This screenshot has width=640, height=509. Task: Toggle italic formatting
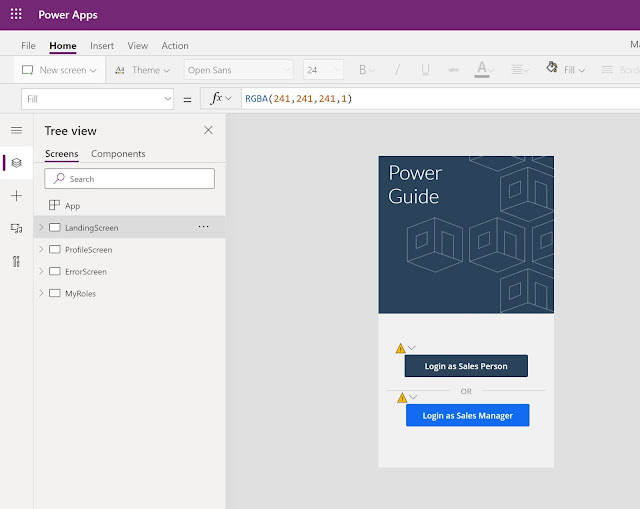(397, 70)
